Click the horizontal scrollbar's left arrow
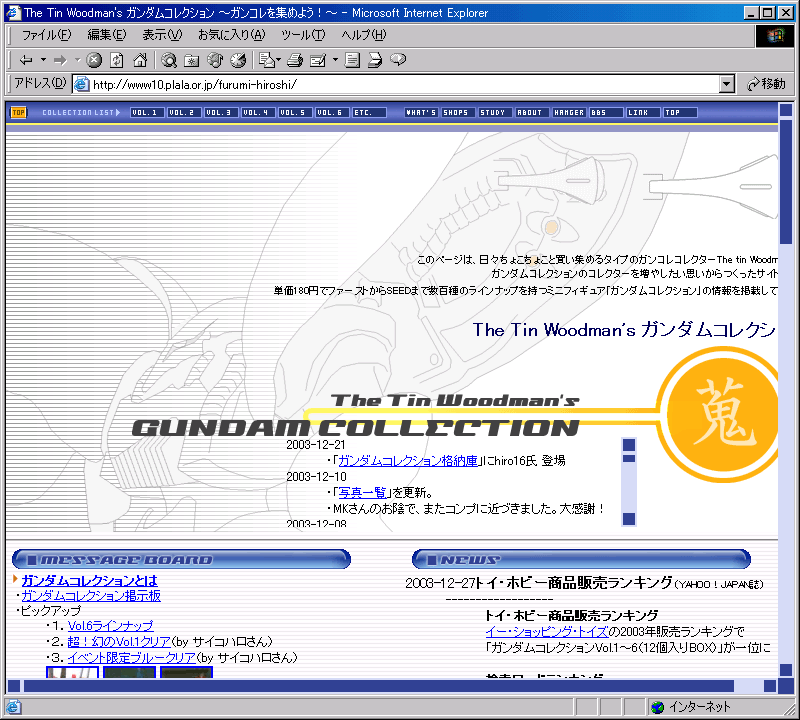The height and width of the screenshot is (720, 800). pyautogui.click(x=14, y=686)
